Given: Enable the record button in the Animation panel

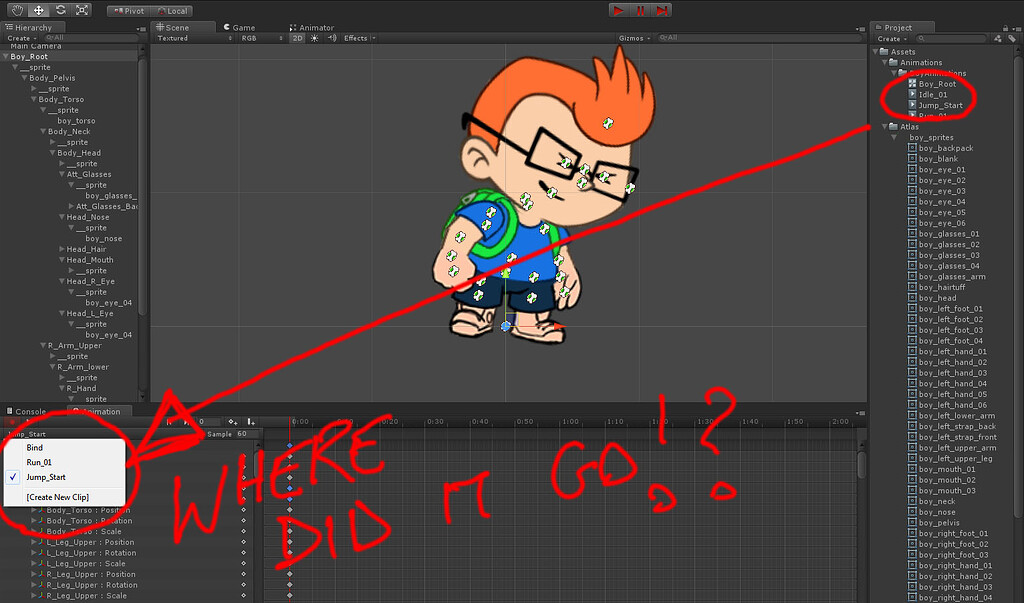Looking at the screenshot, I should [x=13, y=422].
